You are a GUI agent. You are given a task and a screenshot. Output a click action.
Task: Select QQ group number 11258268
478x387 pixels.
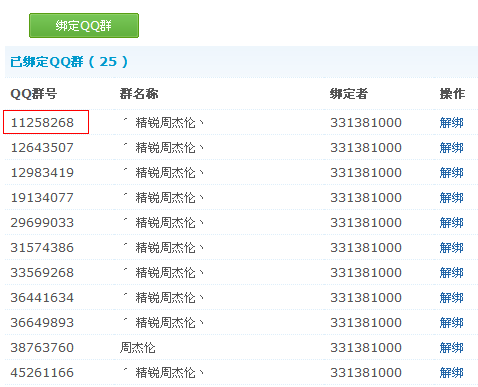click(42, 123)
